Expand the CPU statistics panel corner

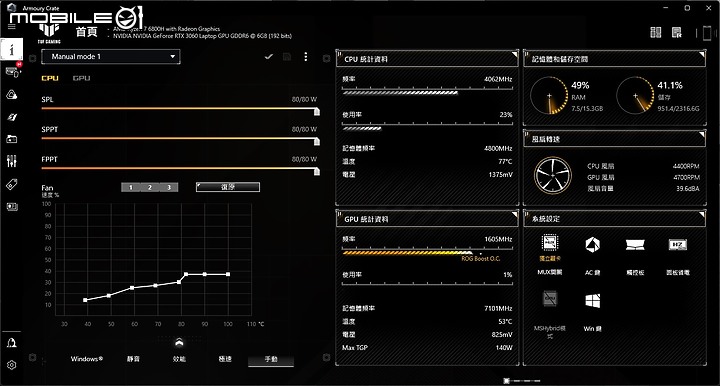(x=514, y=54)
